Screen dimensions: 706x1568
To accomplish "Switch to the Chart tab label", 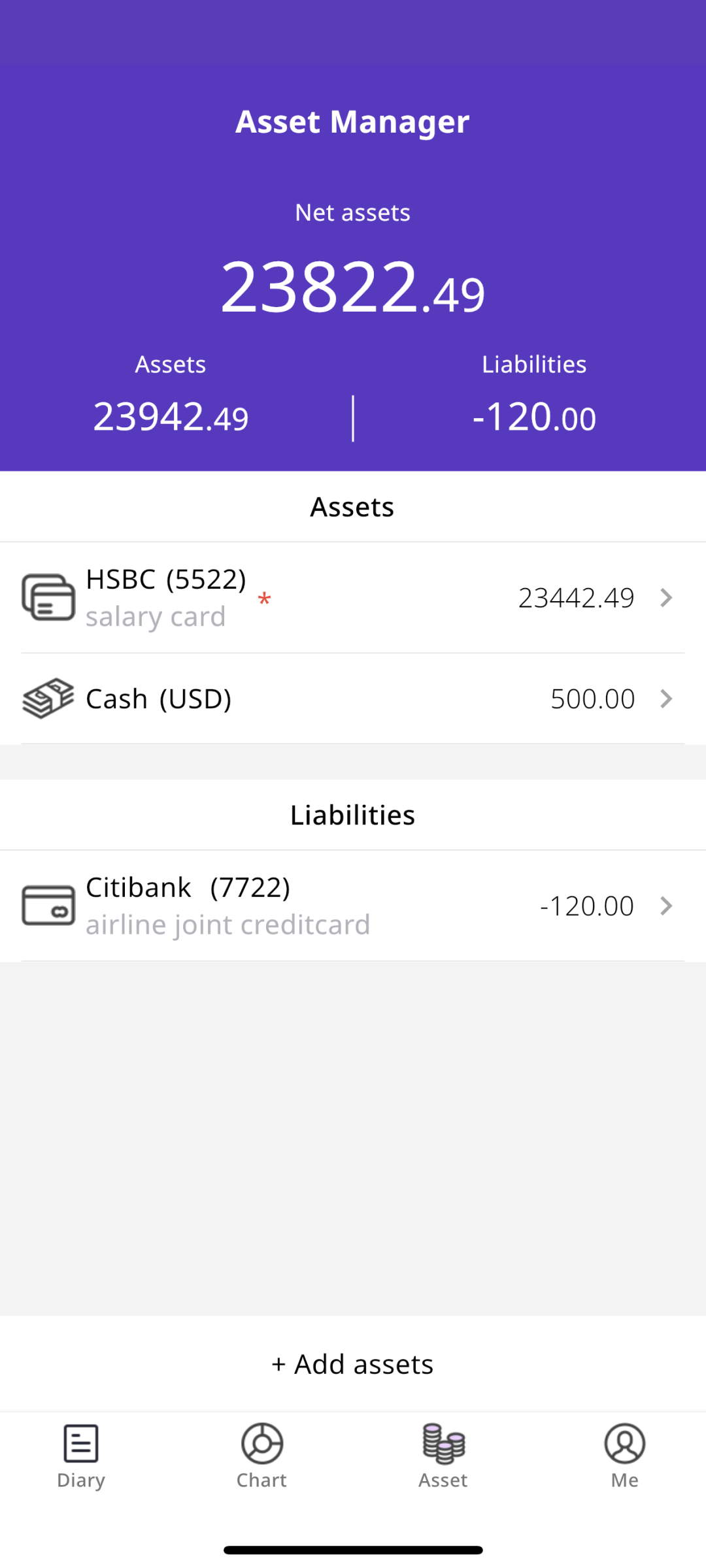I will click(261, 1480).
